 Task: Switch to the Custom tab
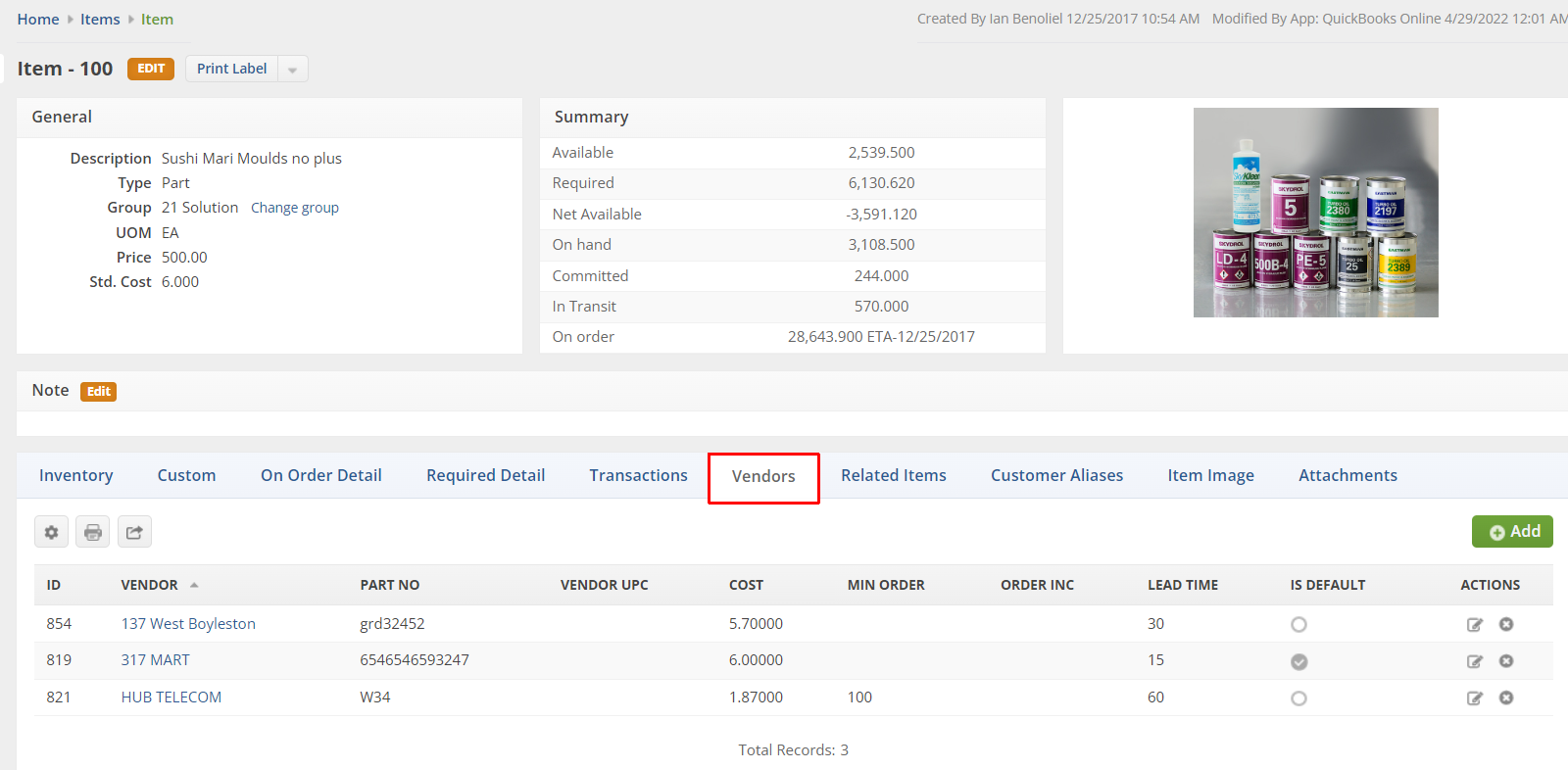(x=186, y=475)
